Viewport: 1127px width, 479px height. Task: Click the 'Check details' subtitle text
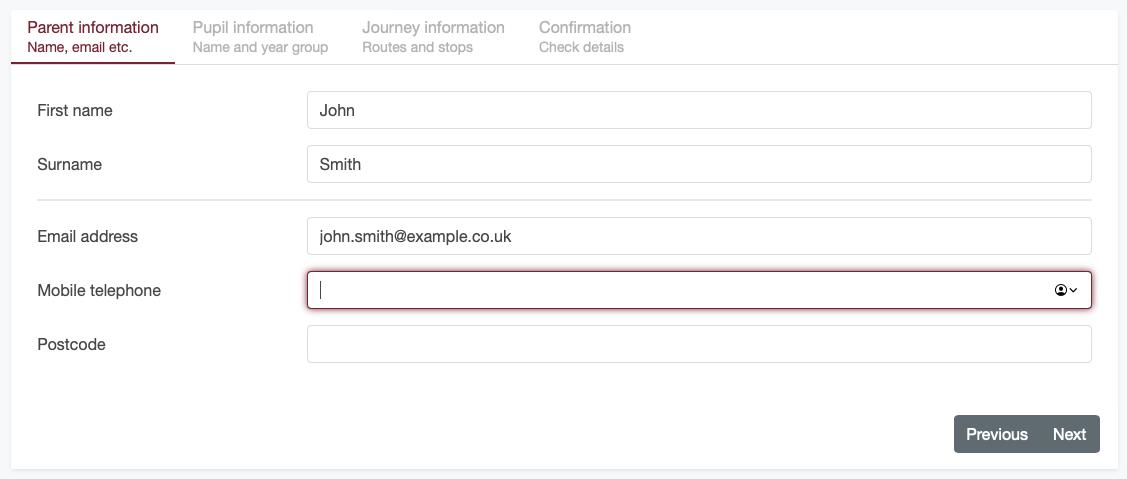(x=581, y=47)
